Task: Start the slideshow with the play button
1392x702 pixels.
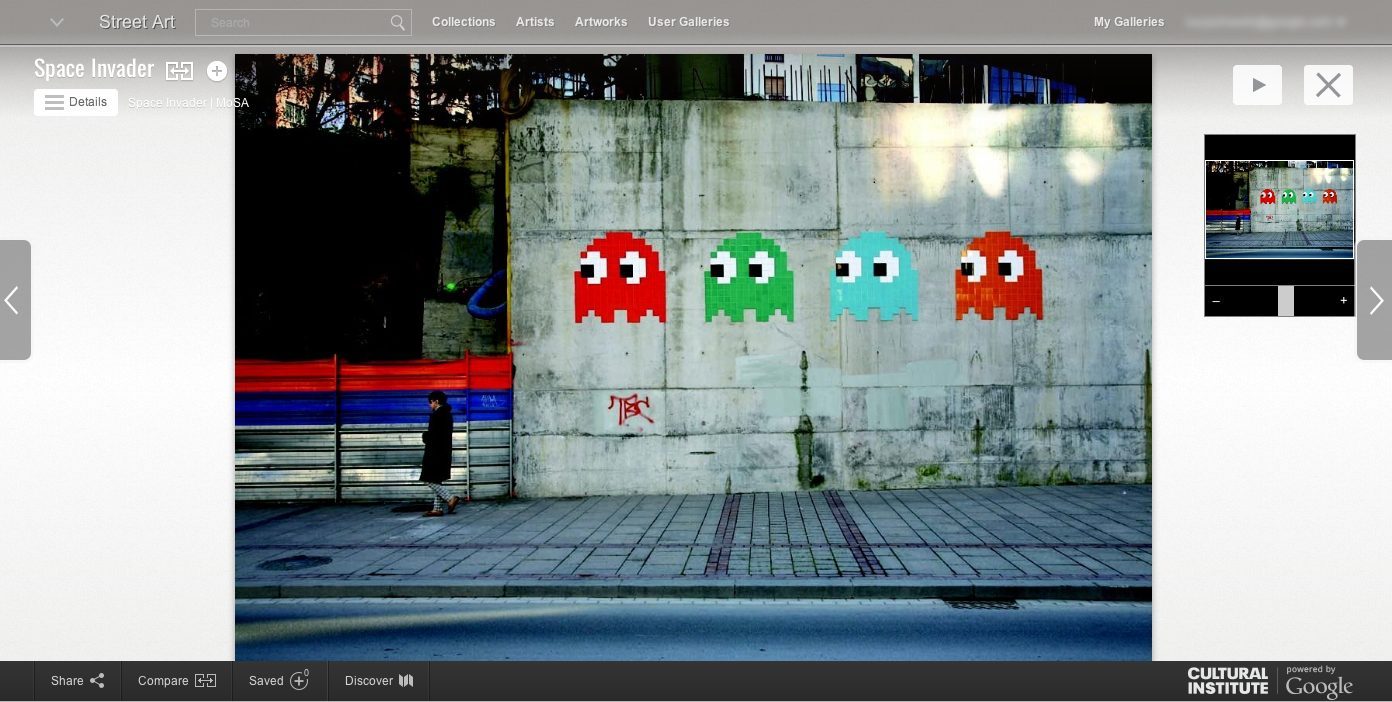Action: click(x=1257, y=85)
